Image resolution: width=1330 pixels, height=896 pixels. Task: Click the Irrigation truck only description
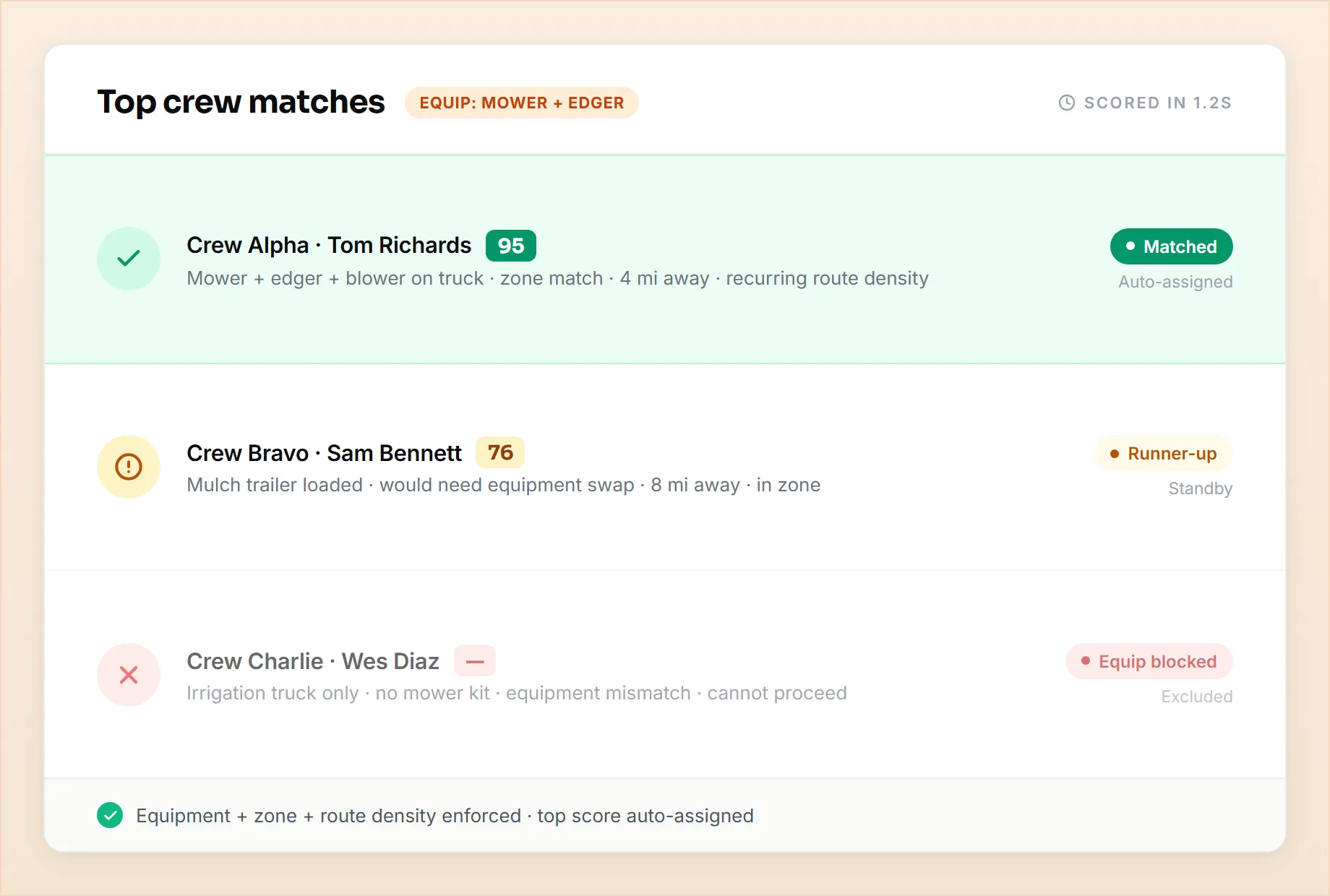tap(517, 693)
